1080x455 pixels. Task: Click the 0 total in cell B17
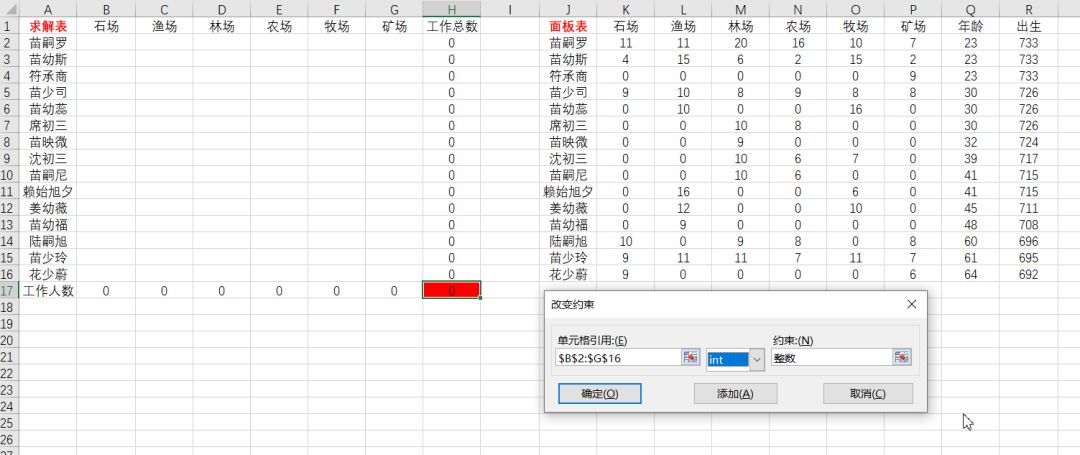pos(106,290)
